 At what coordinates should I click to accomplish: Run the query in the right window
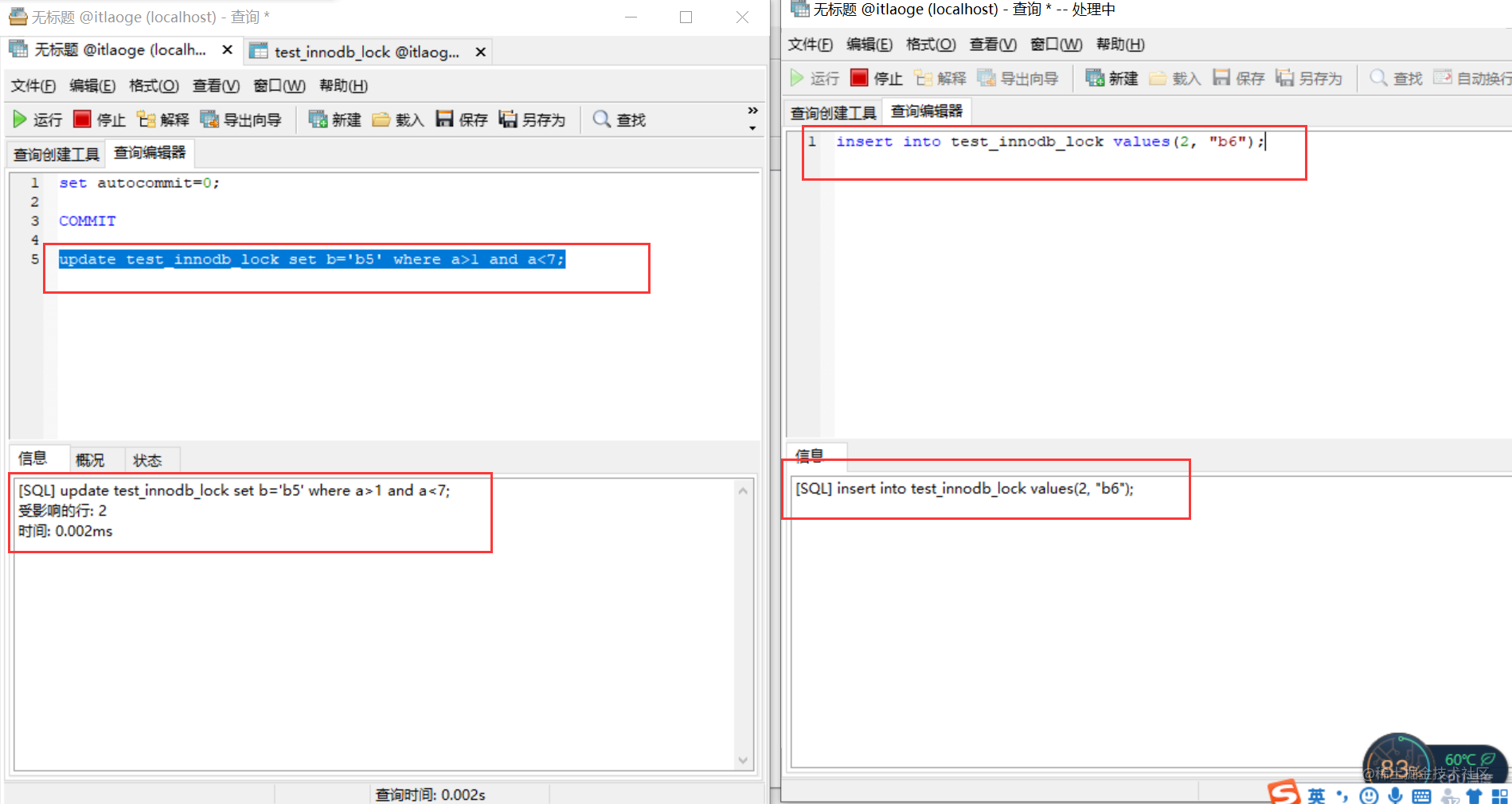pos(815,78)
